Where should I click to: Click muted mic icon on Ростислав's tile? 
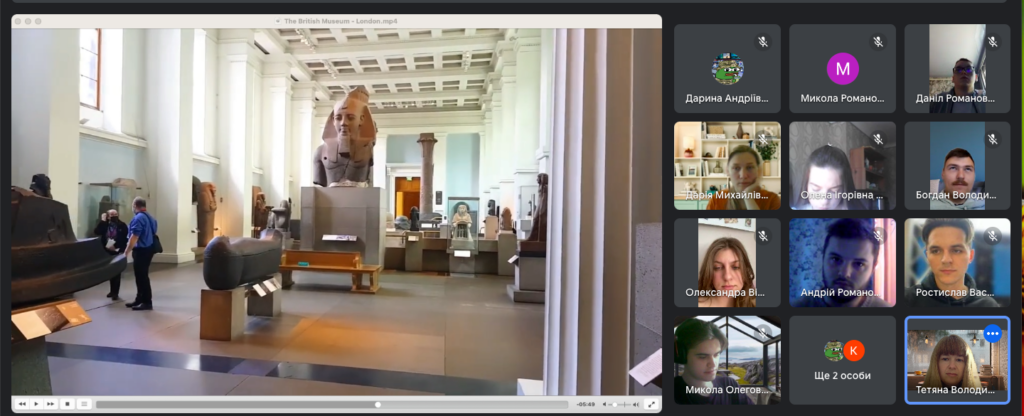click(993, 236)
